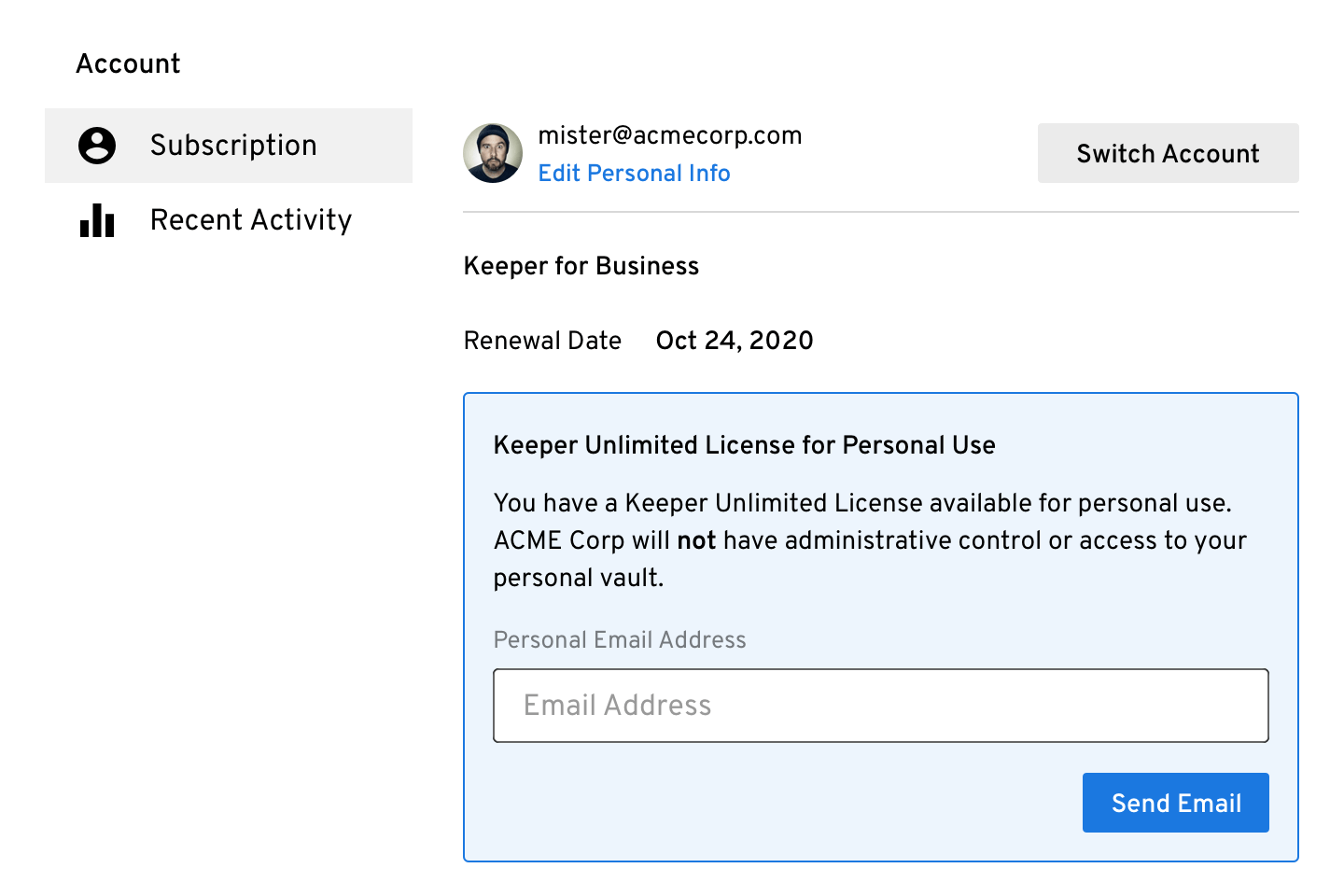Click the bar chart icon beside Recent Activity
Image resolution: width=1344 pixels, height=896 pixels.
(x=96, y=221)
